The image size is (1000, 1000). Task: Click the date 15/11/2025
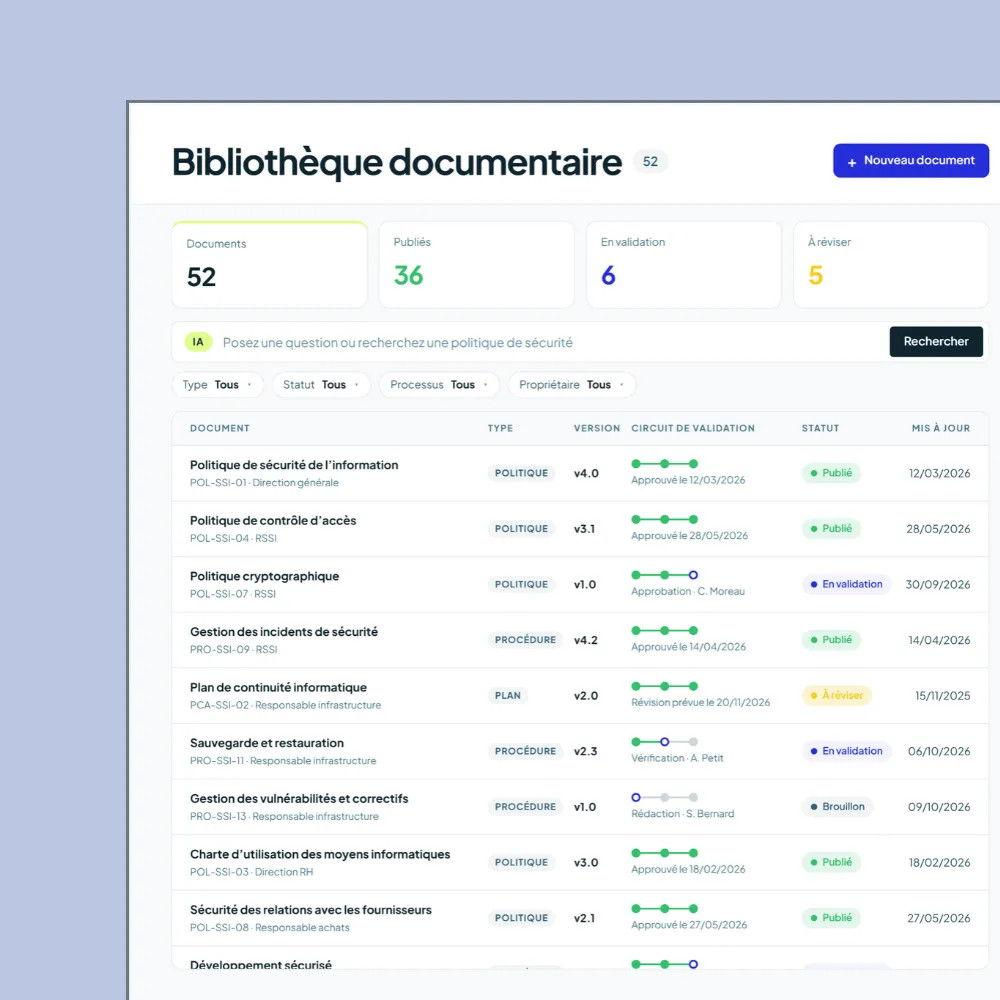coord(943,695)
